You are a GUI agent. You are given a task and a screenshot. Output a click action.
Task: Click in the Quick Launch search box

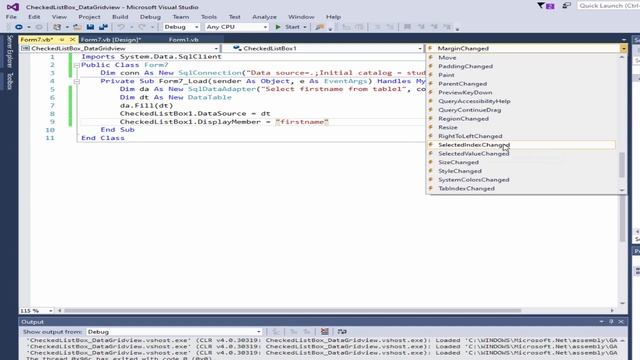[608, 6]
